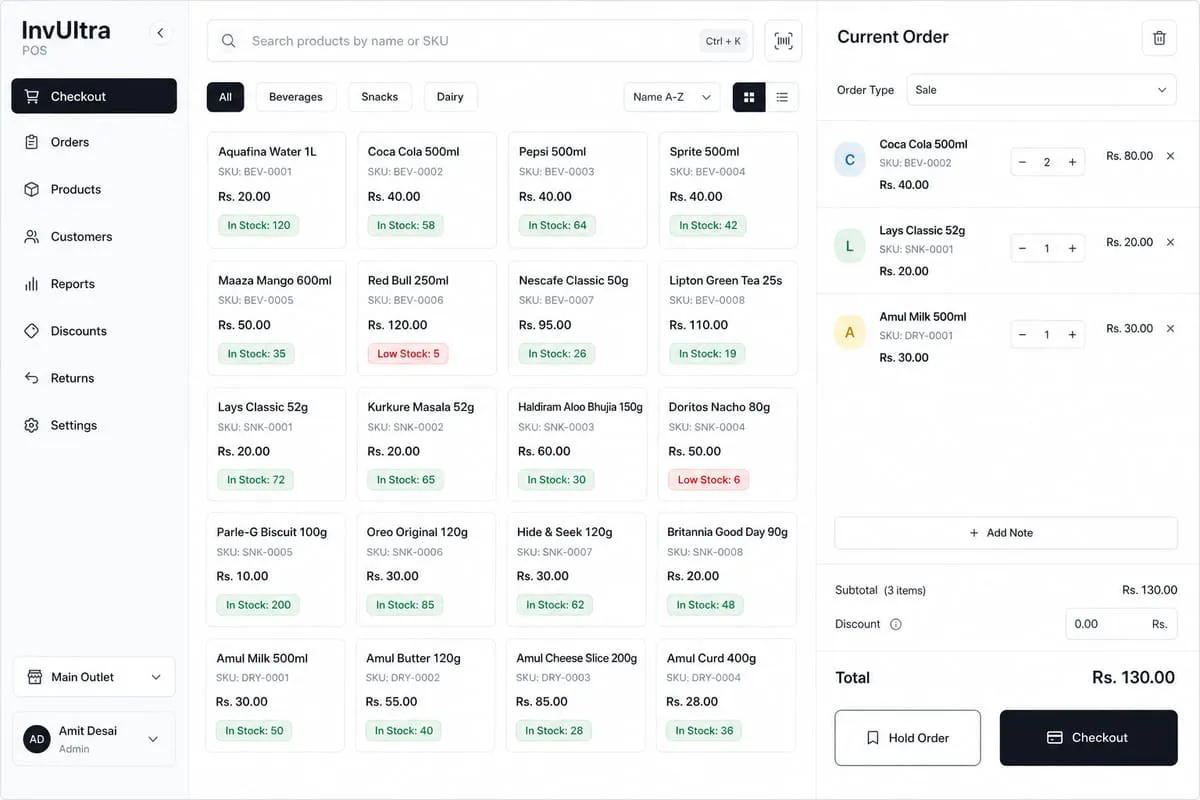Go to Checkout in the sidebar
The height and width of the screenshot is (800, 1200).
pyautogui.click(x=94, y=96)
